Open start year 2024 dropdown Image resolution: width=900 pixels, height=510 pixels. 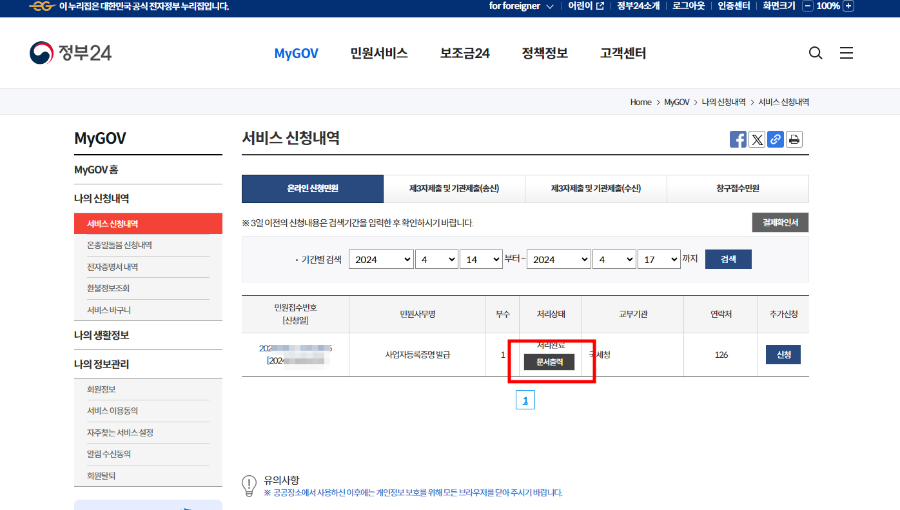[381, 259]
